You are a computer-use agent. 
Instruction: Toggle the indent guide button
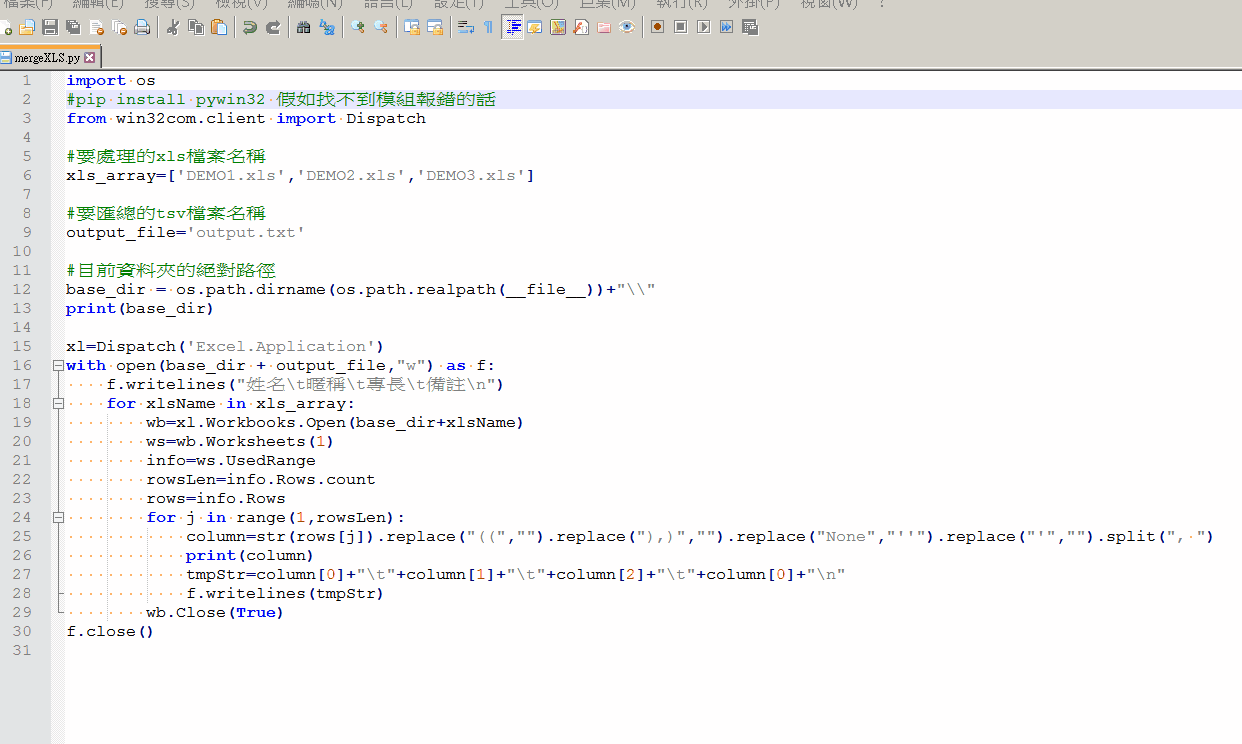[512, 27]
